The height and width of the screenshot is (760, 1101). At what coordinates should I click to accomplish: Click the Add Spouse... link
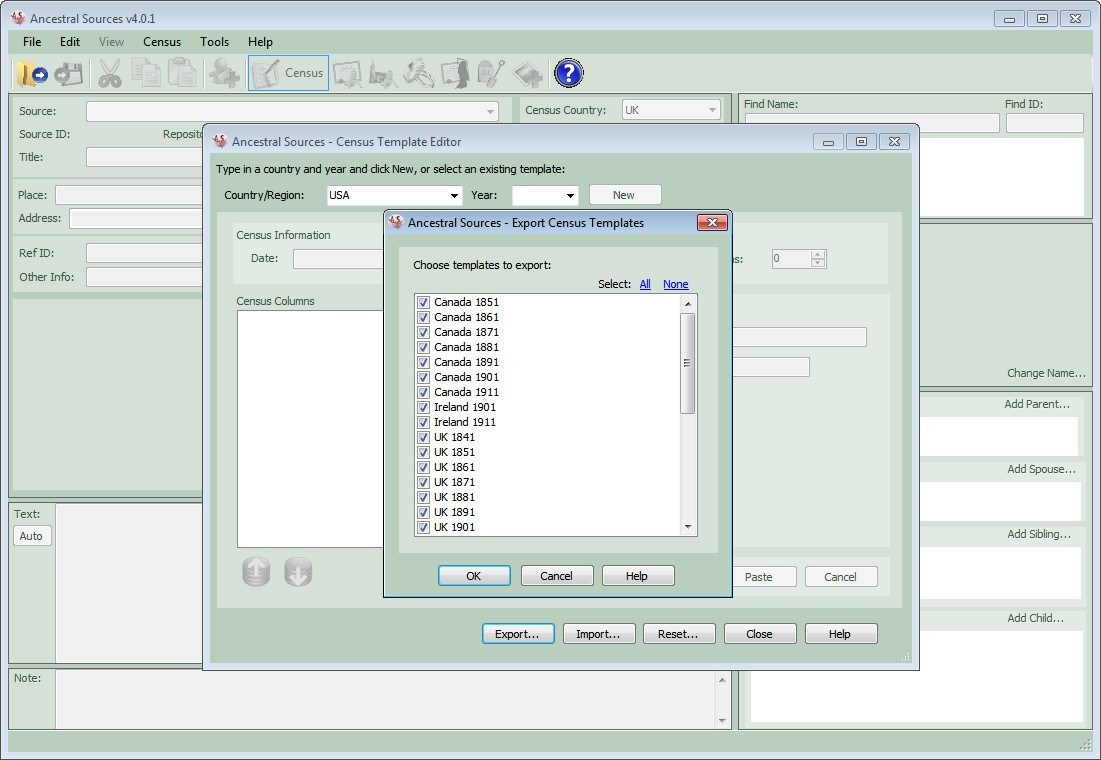(1041, 469)
